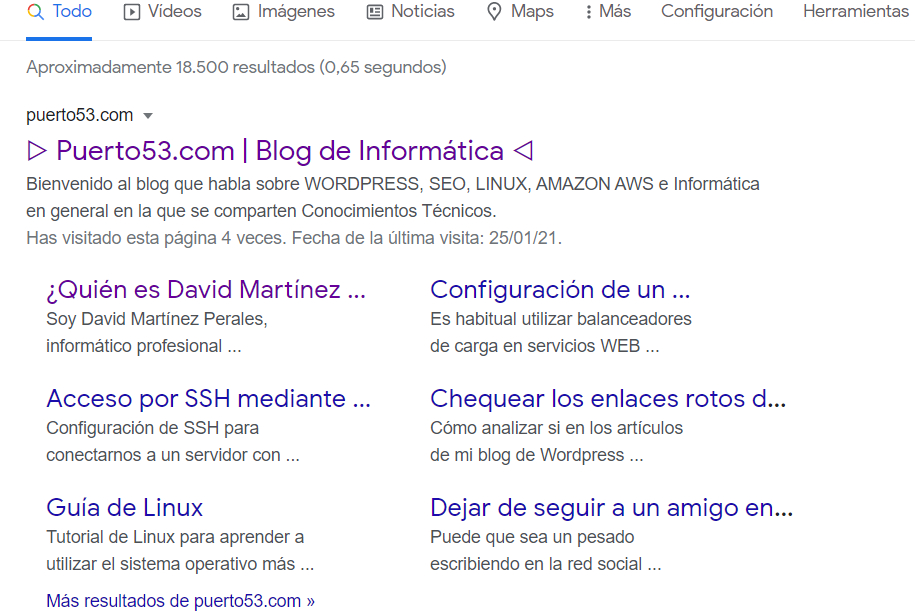
Task: Open the Chequear los enlaces rotos sitelink
Action: click(608, 399)
